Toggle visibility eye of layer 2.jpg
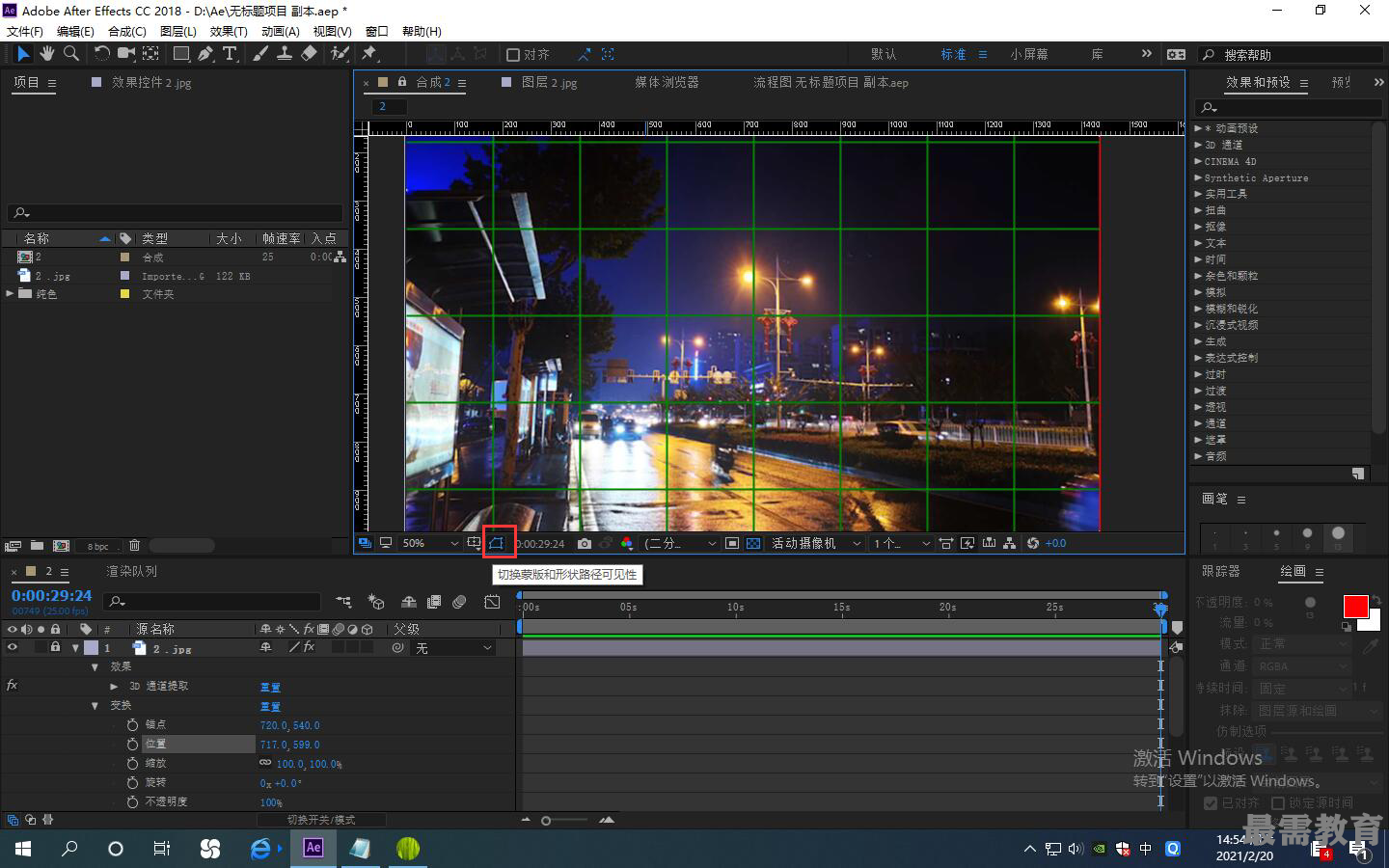This screenshot has height=868, width=1389. (x=13, y=647)
